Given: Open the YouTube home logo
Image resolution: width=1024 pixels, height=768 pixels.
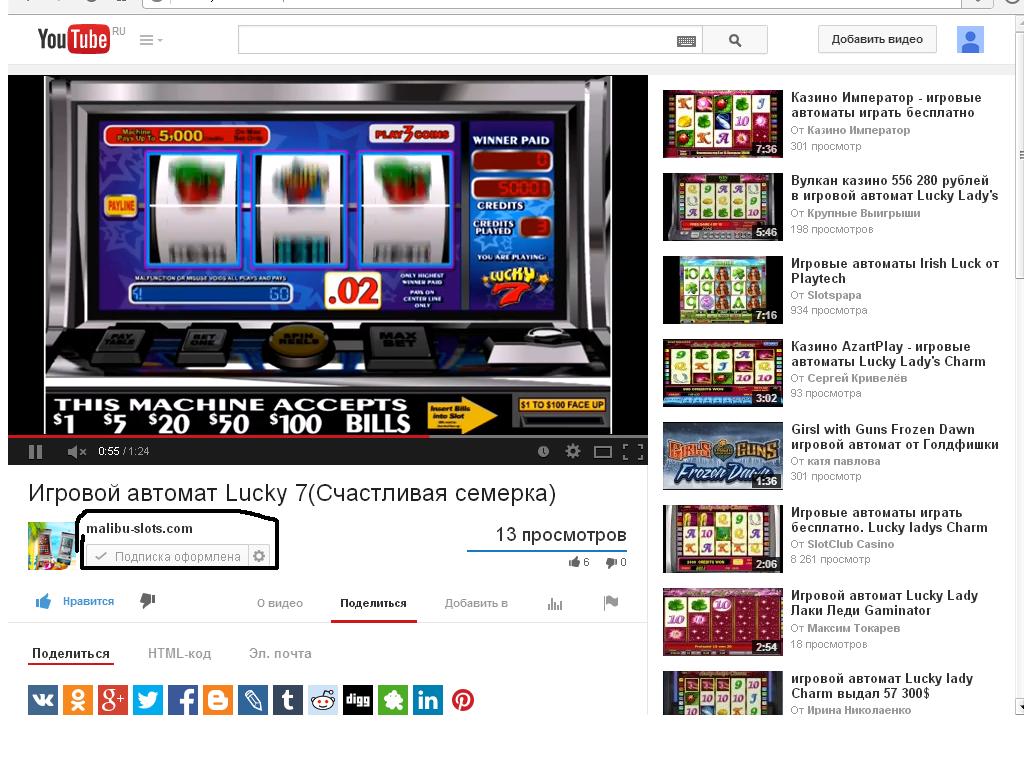Looking at the screenshot, I should point(73,39).
